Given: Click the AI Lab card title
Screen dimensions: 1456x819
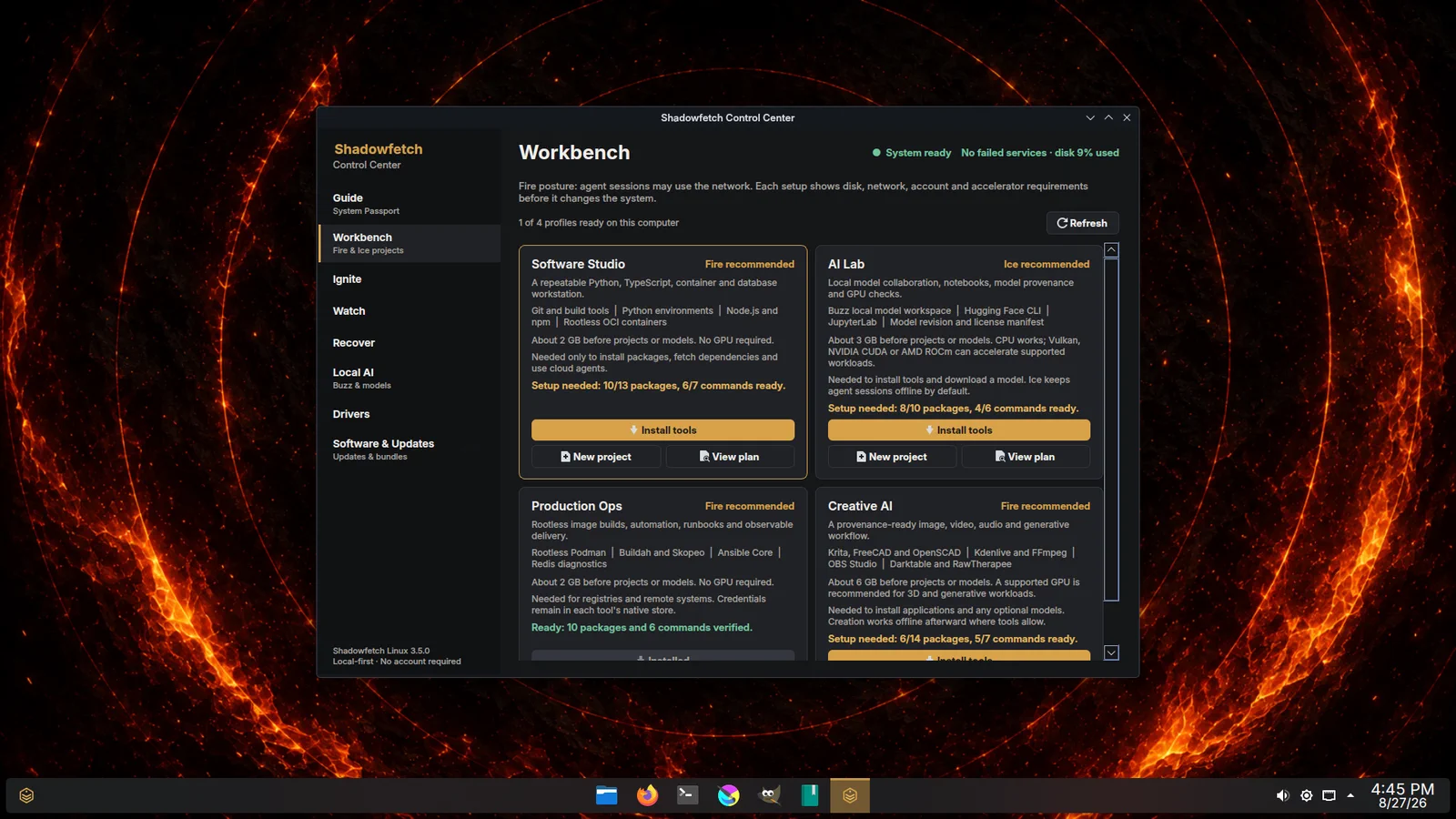Looking at the screenshot, I should point(846,264).
